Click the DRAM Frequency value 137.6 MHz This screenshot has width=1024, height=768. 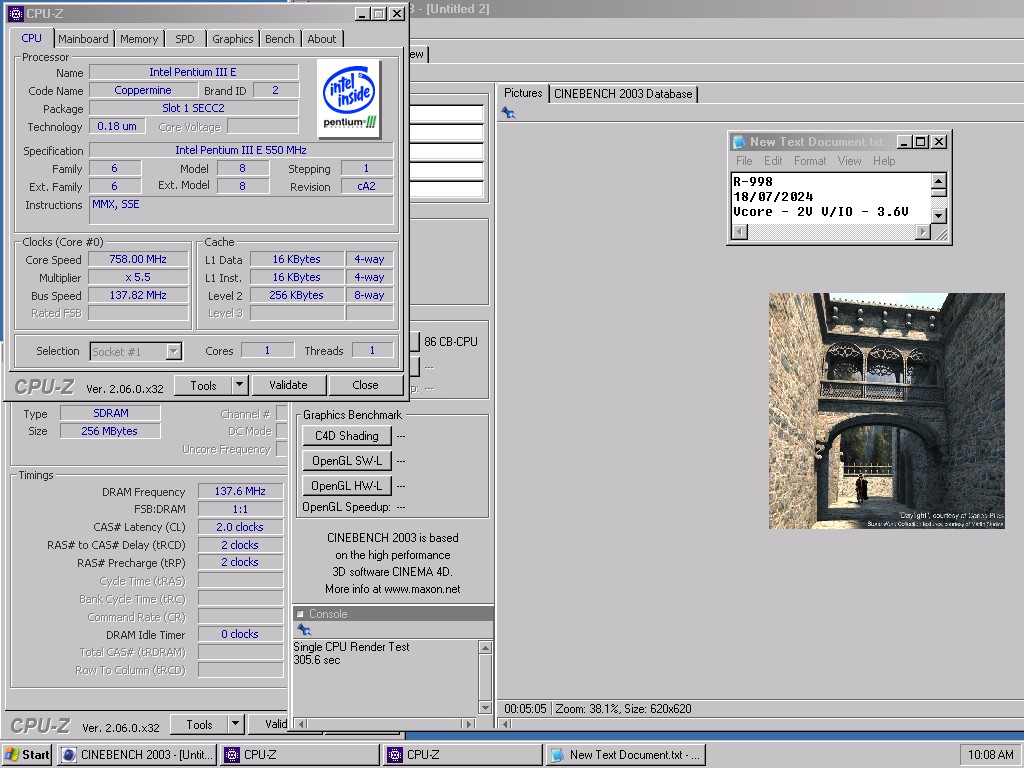click(x=240, y=491)
